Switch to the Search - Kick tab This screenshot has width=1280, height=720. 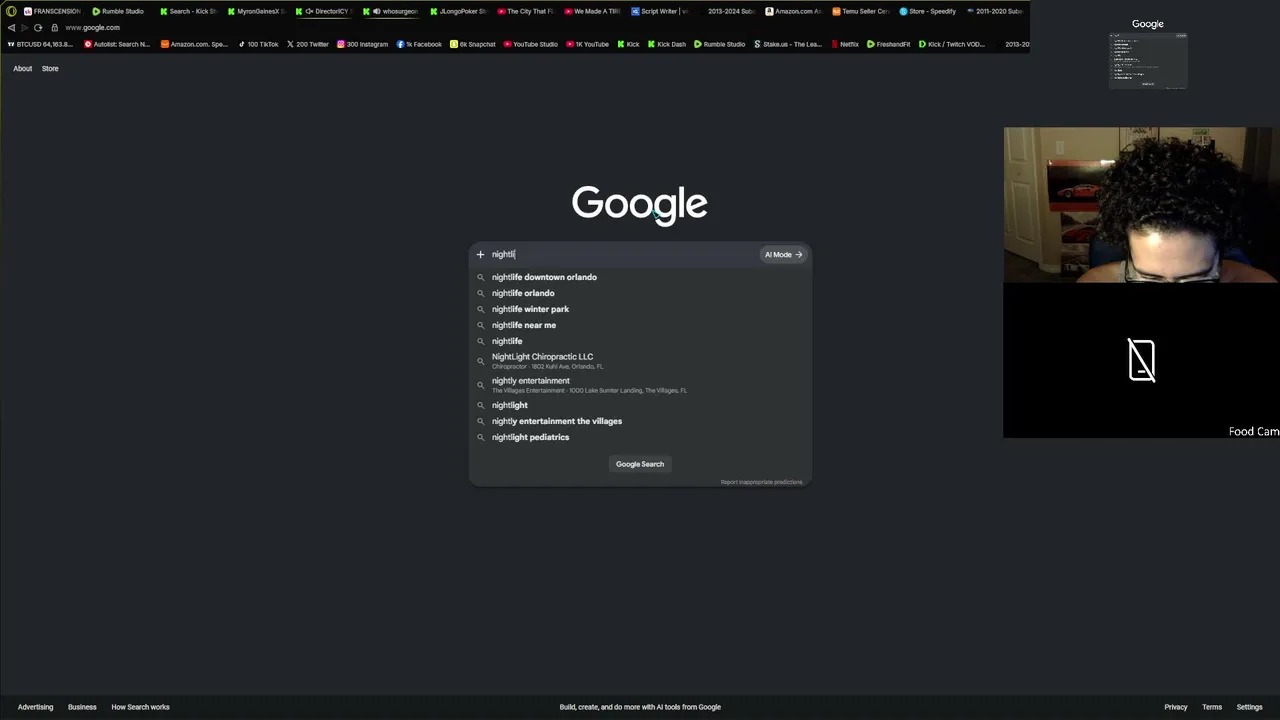(188, 11)
